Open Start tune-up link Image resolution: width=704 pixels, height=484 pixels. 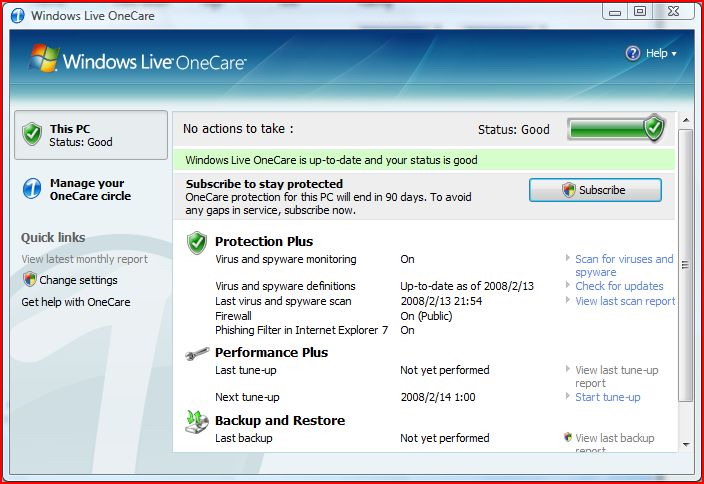tap(607, 397)
